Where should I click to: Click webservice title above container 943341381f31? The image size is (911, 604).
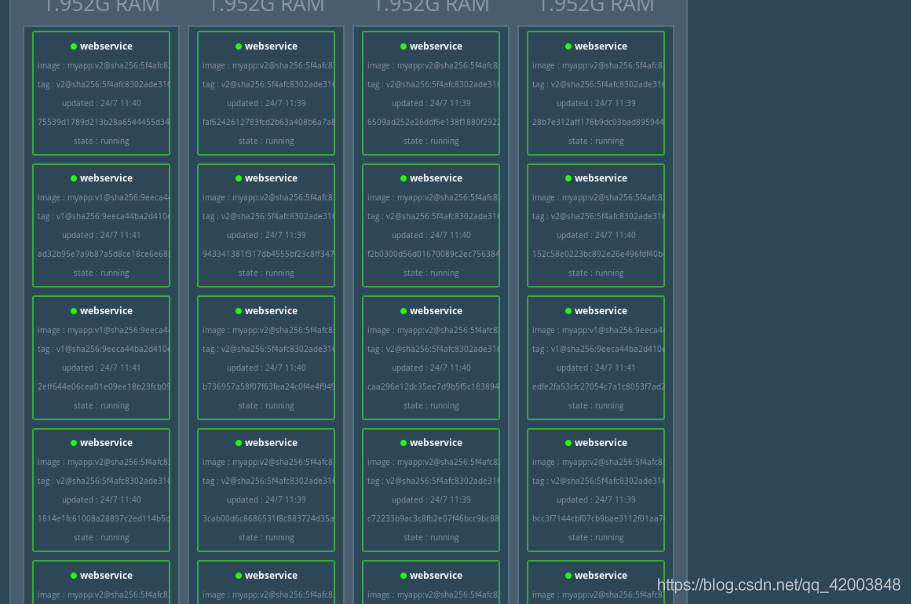271,178
